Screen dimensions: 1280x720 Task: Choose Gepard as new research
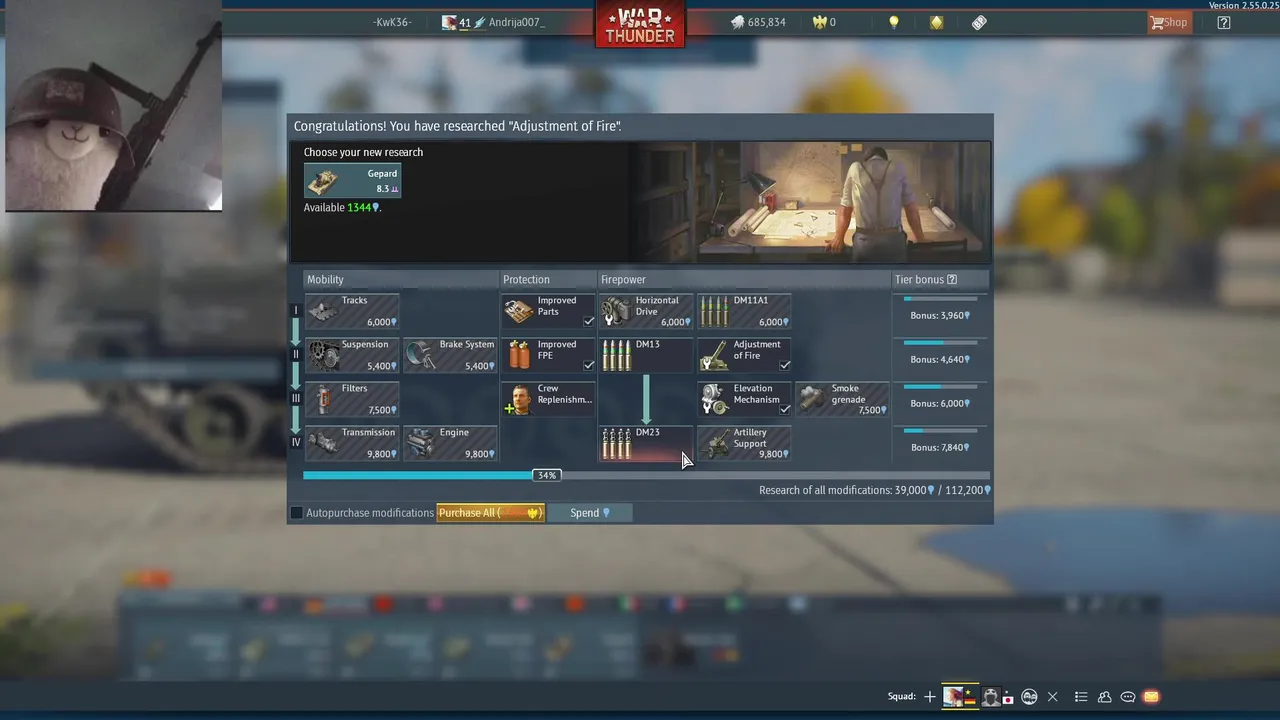coord(353,181)
